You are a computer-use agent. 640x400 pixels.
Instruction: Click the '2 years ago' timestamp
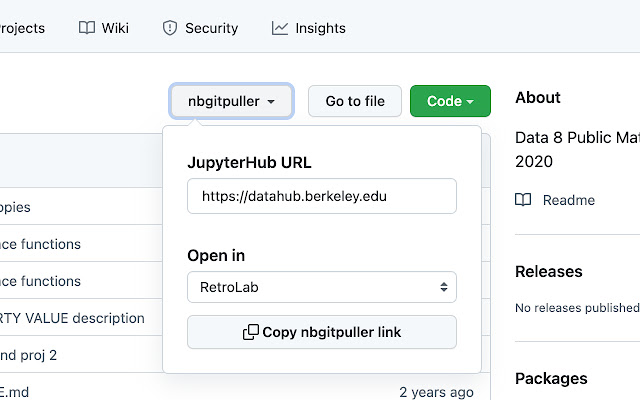pos(436,392)
